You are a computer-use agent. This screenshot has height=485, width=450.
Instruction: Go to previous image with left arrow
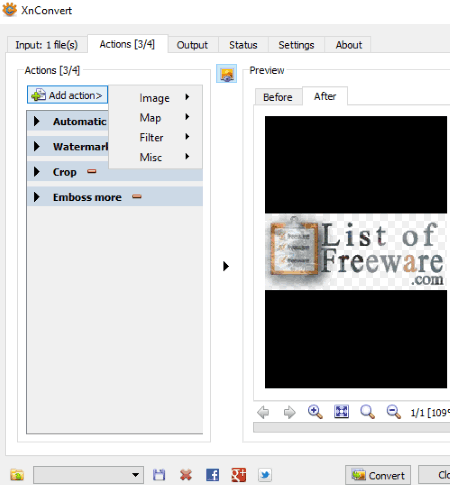coord(263,412)
